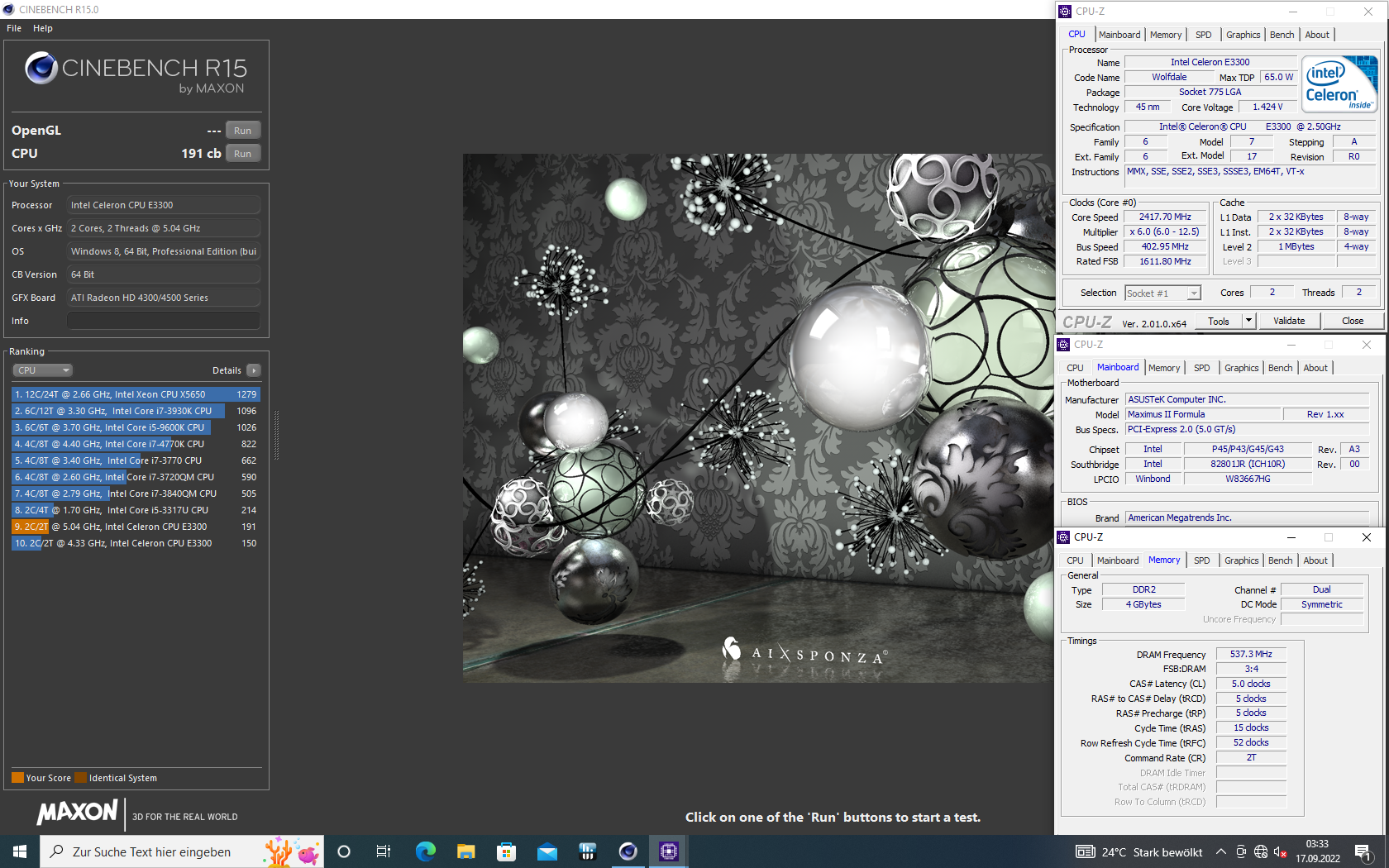1389x868 pixels.
Task: Select ranking entry Core i5-3317U CPU
Action: 136,510
